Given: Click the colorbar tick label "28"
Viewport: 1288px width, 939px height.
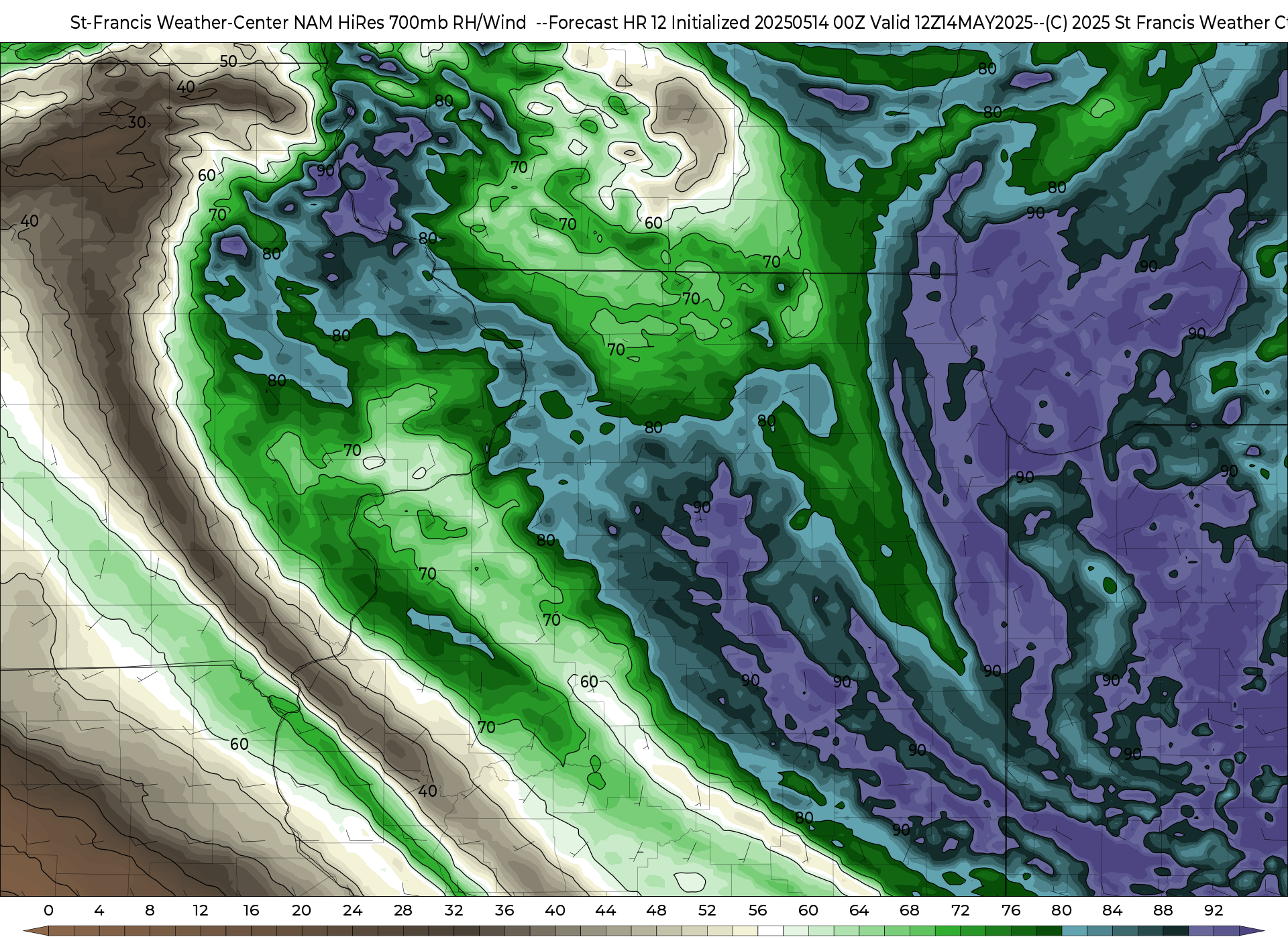Looking at the screenshot, I should (x=403, y=910).
